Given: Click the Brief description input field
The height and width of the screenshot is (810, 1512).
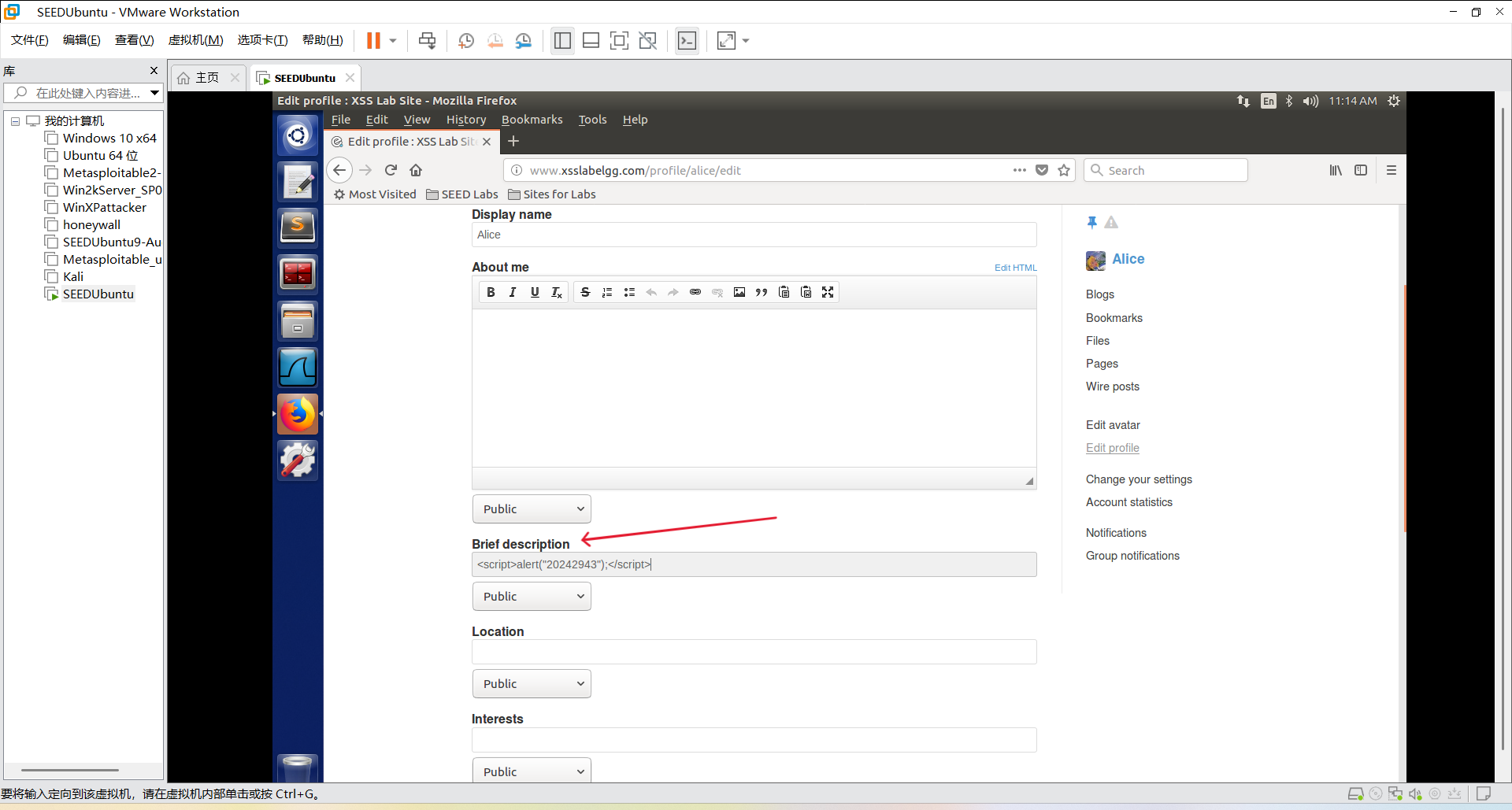Looking at the screenshot, I should click(x=754, y=564).
